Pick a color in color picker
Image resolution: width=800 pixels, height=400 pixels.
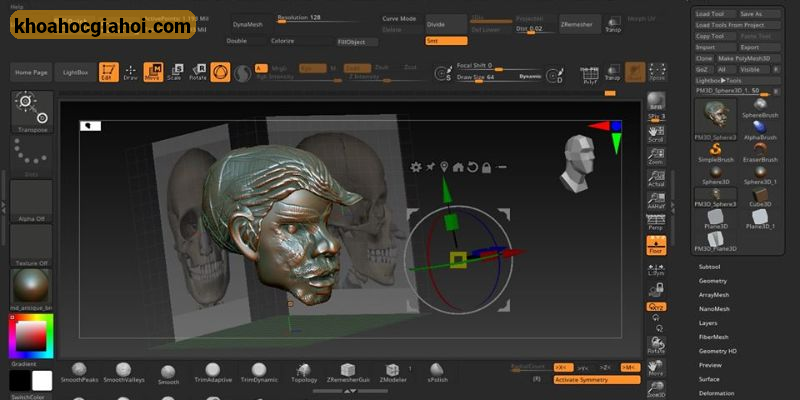click(31, 336)
